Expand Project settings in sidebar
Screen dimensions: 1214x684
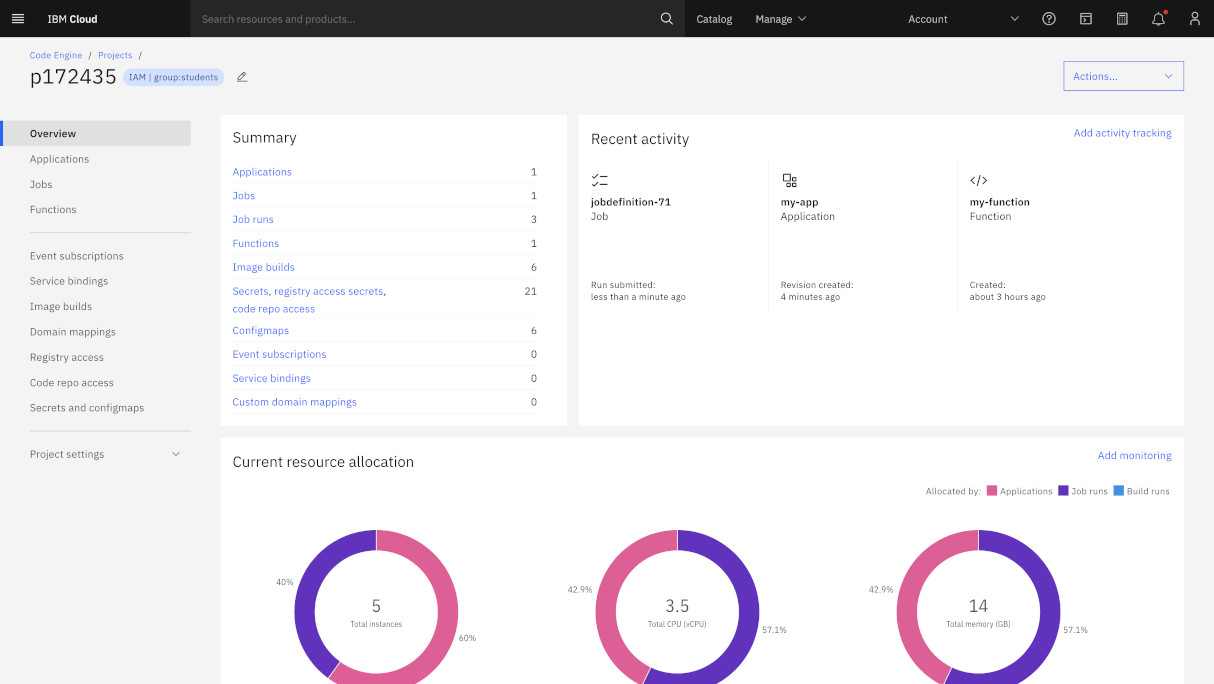[x=105, y=454]
